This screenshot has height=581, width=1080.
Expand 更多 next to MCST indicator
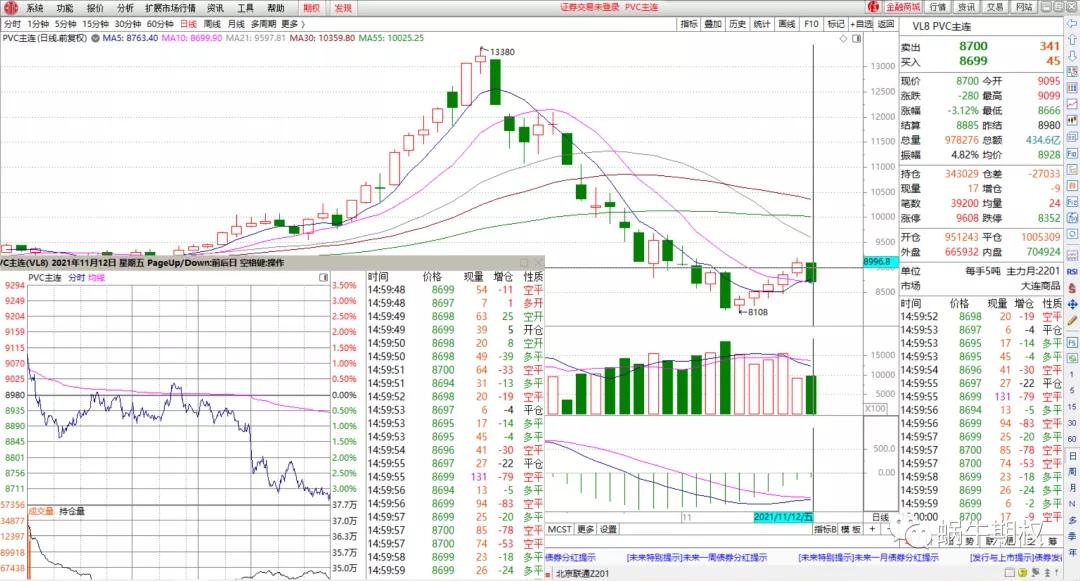585,529
